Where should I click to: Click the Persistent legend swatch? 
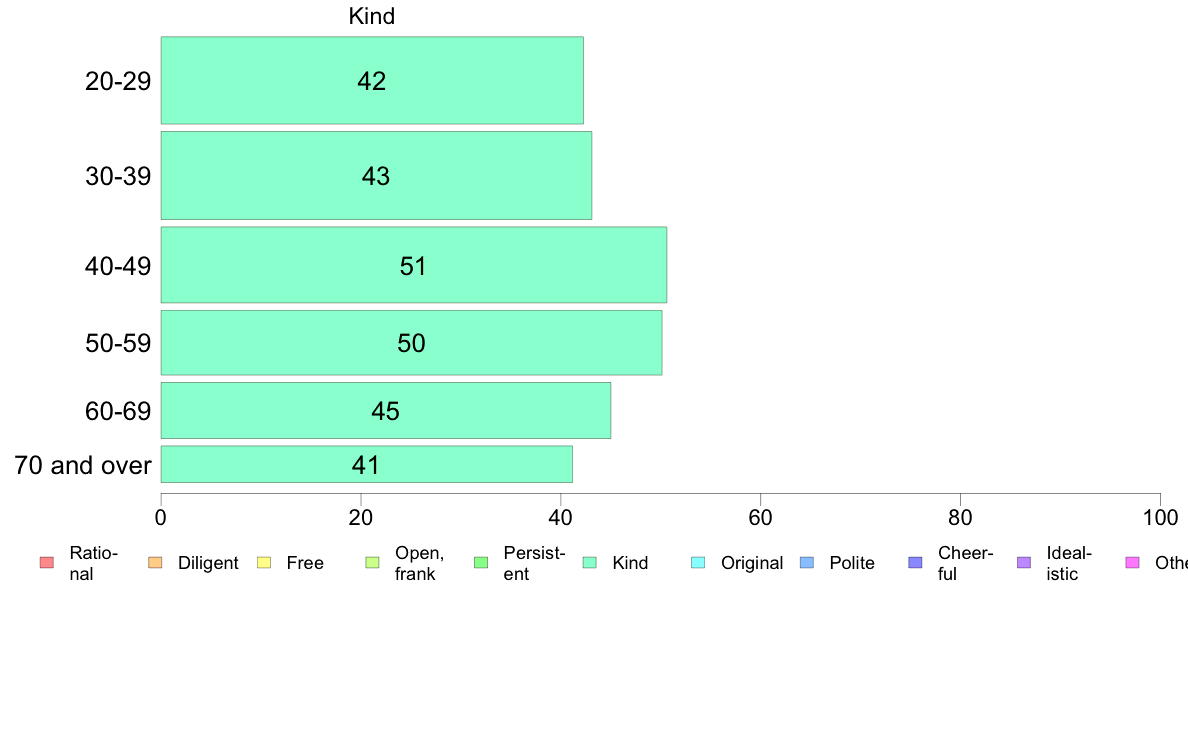[480, 562]
